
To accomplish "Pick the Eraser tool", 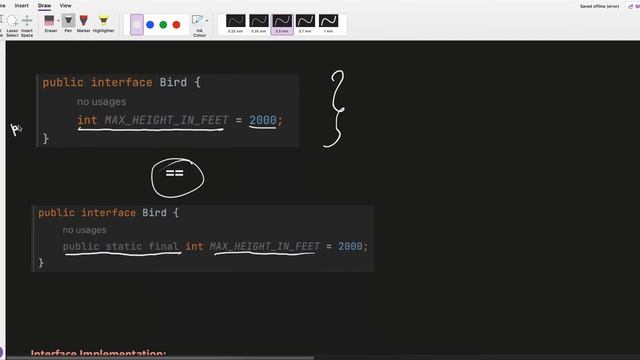I will 50,24.
